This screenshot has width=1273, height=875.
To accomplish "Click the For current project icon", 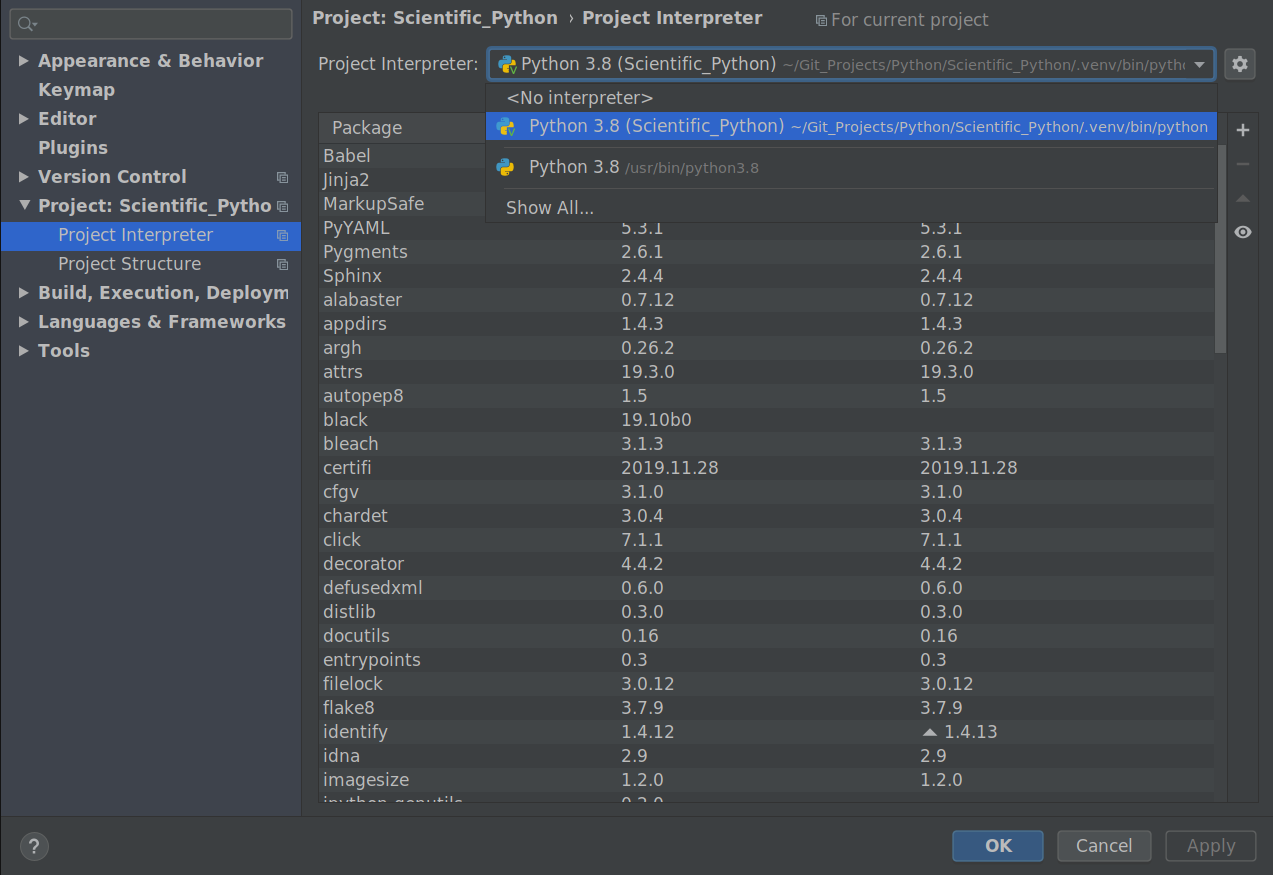I will click(x=821, y=20).
